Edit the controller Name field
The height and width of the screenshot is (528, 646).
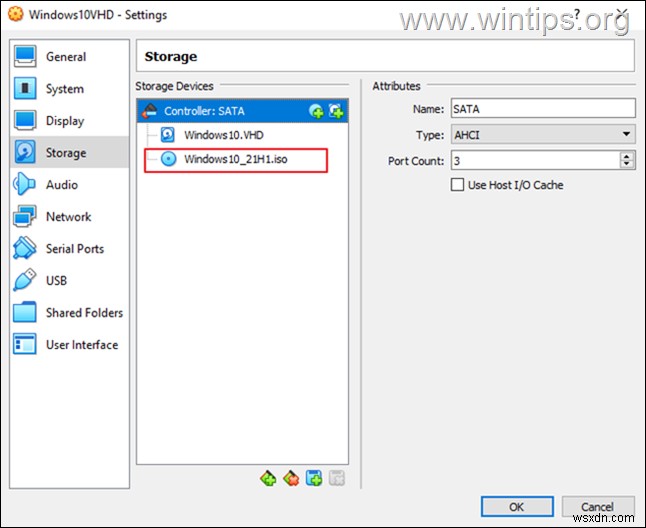[543, 109]
